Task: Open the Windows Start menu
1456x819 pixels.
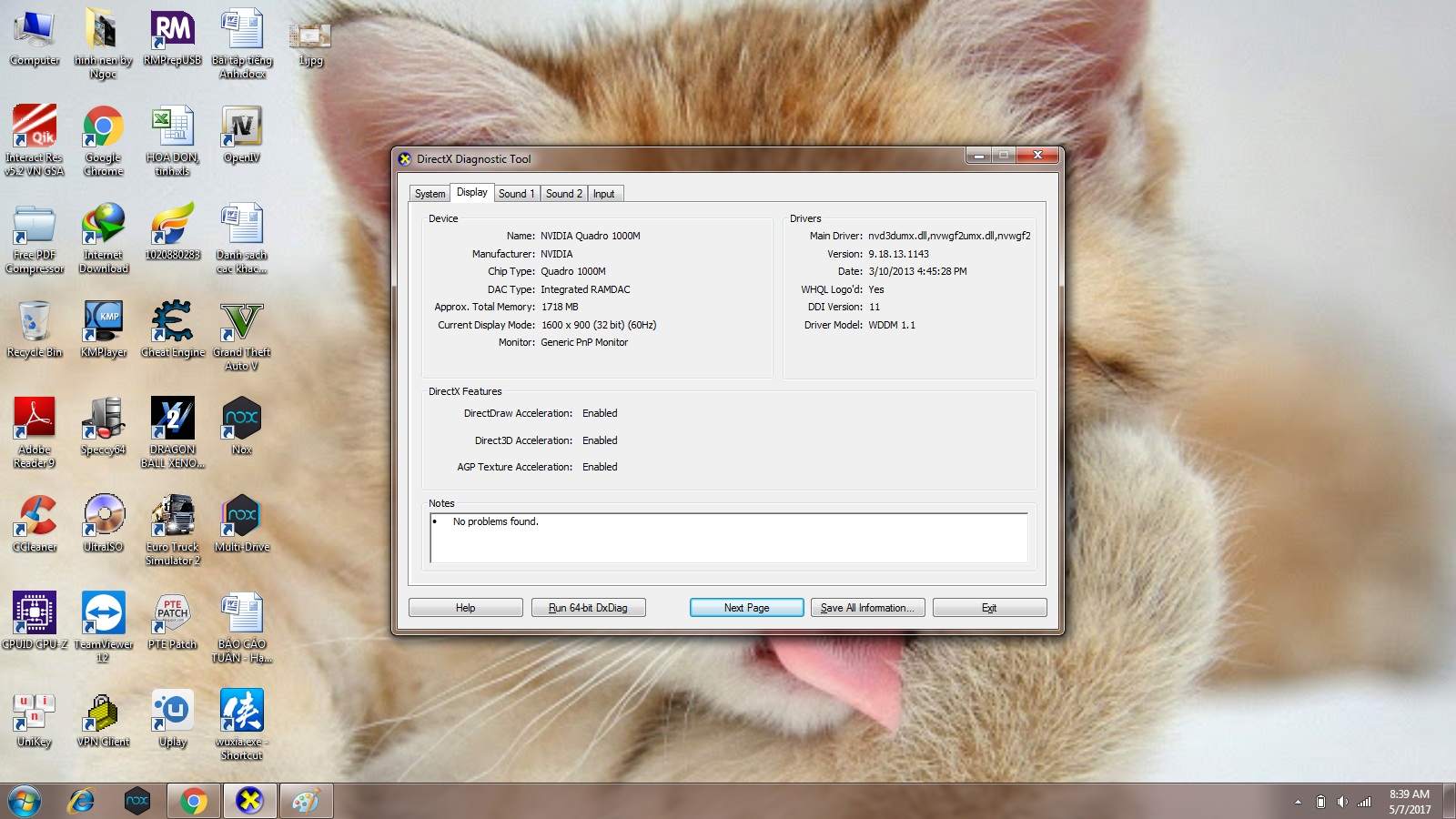Action: click(x=25, y=802)
